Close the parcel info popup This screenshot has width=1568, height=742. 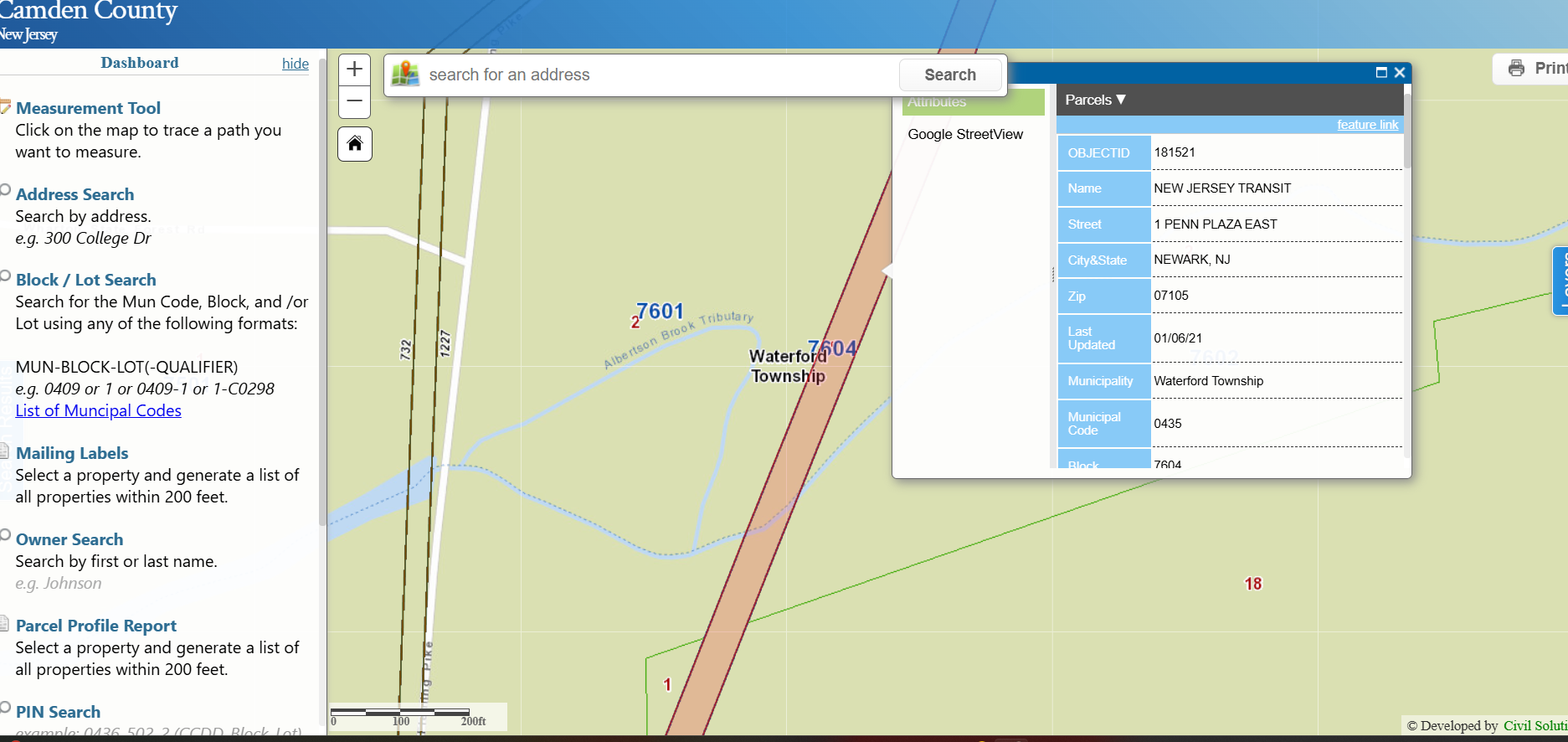pos(1400,73)
